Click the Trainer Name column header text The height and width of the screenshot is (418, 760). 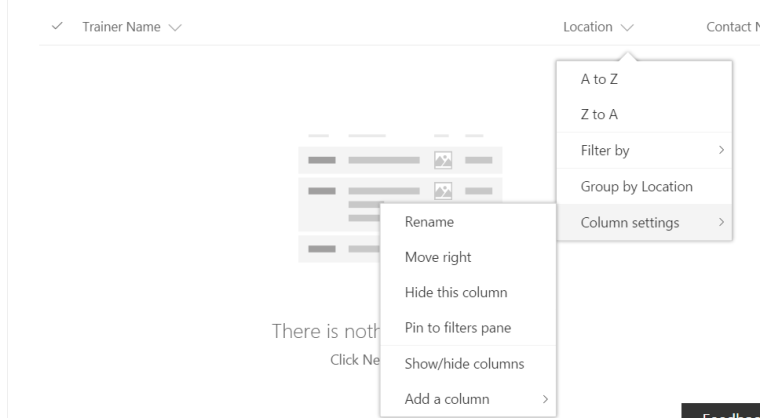pyautogui.click(x=121, y=27)
